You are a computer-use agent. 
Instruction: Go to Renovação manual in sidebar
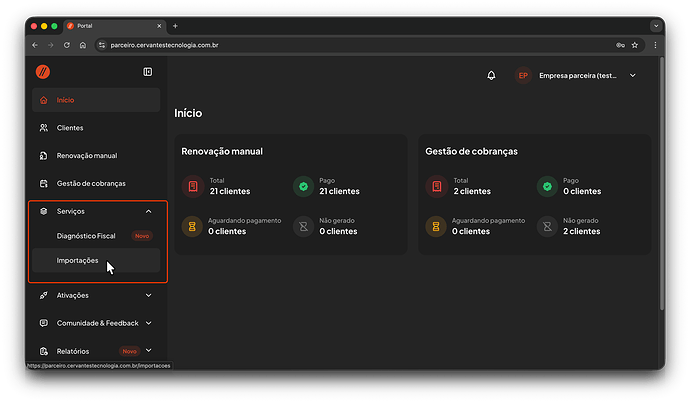coord(86,156)
